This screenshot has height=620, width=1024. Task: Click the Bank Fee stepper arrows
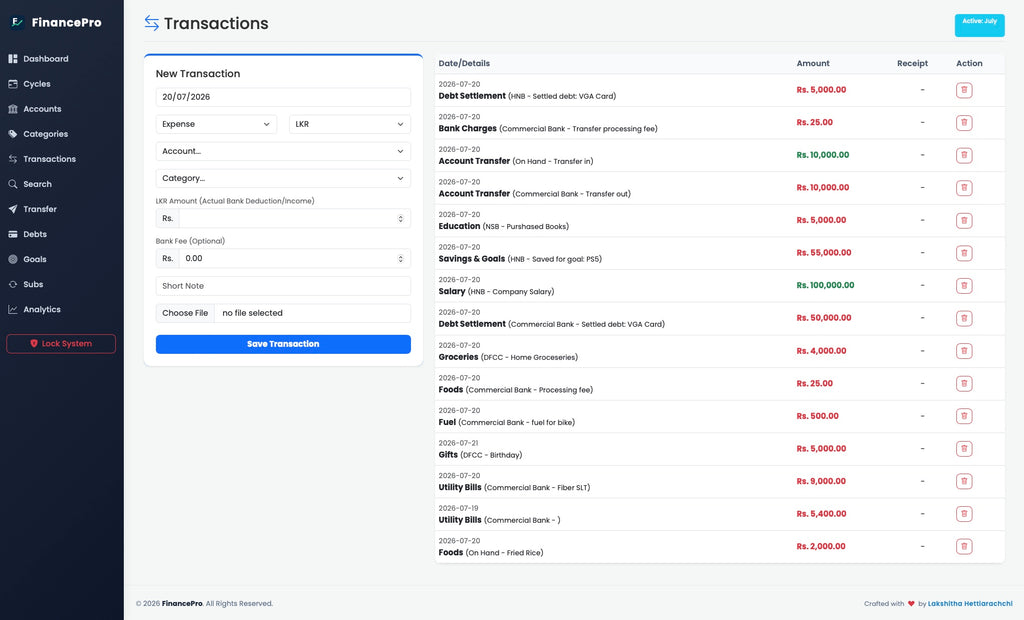(x=400, y=259)
